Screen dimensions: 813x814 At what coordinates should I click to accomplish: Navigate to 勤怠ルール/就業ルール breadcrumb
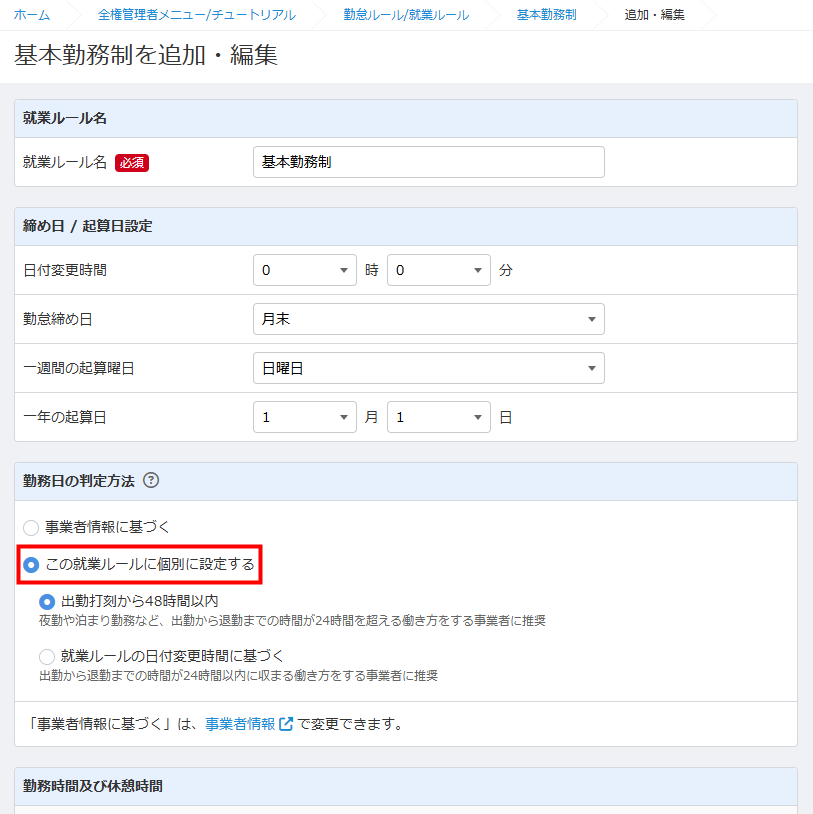coord(405,15)
